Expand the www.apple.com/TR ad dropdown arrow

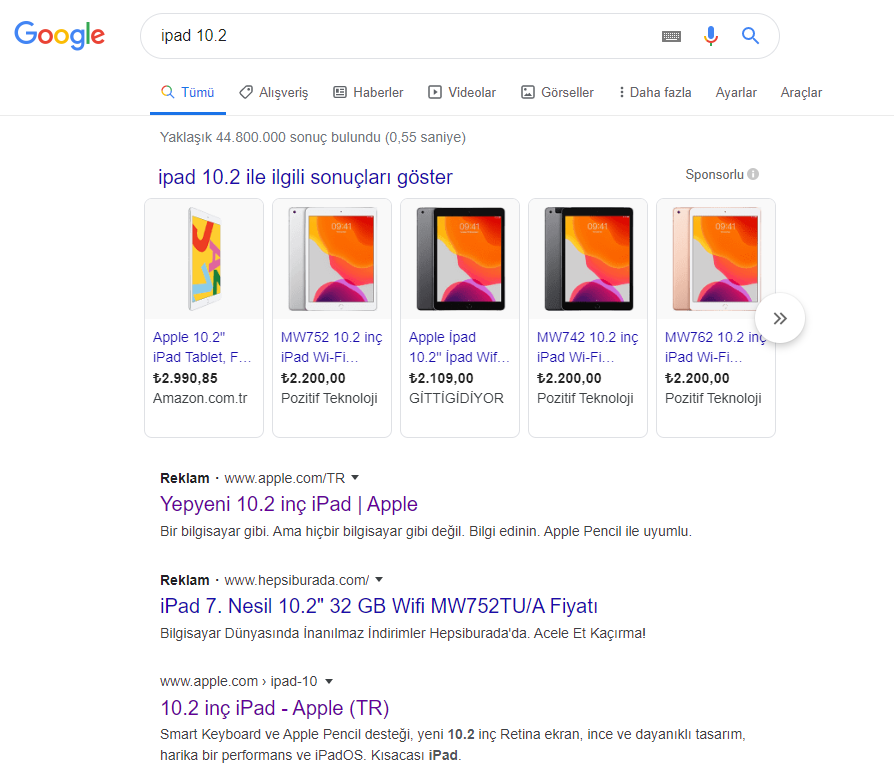pyautogui.click(x=355, y=477)
